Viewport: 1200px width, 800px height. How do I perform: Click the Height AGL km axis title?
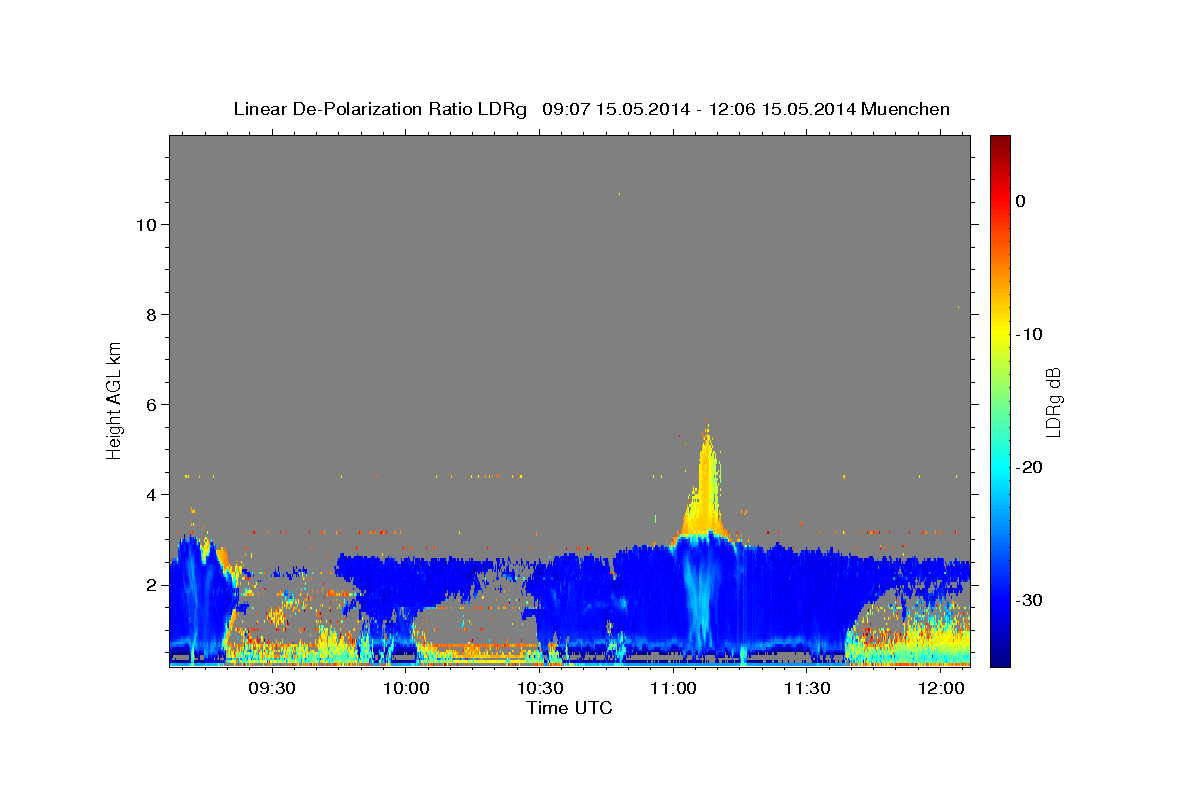point(114,399)
